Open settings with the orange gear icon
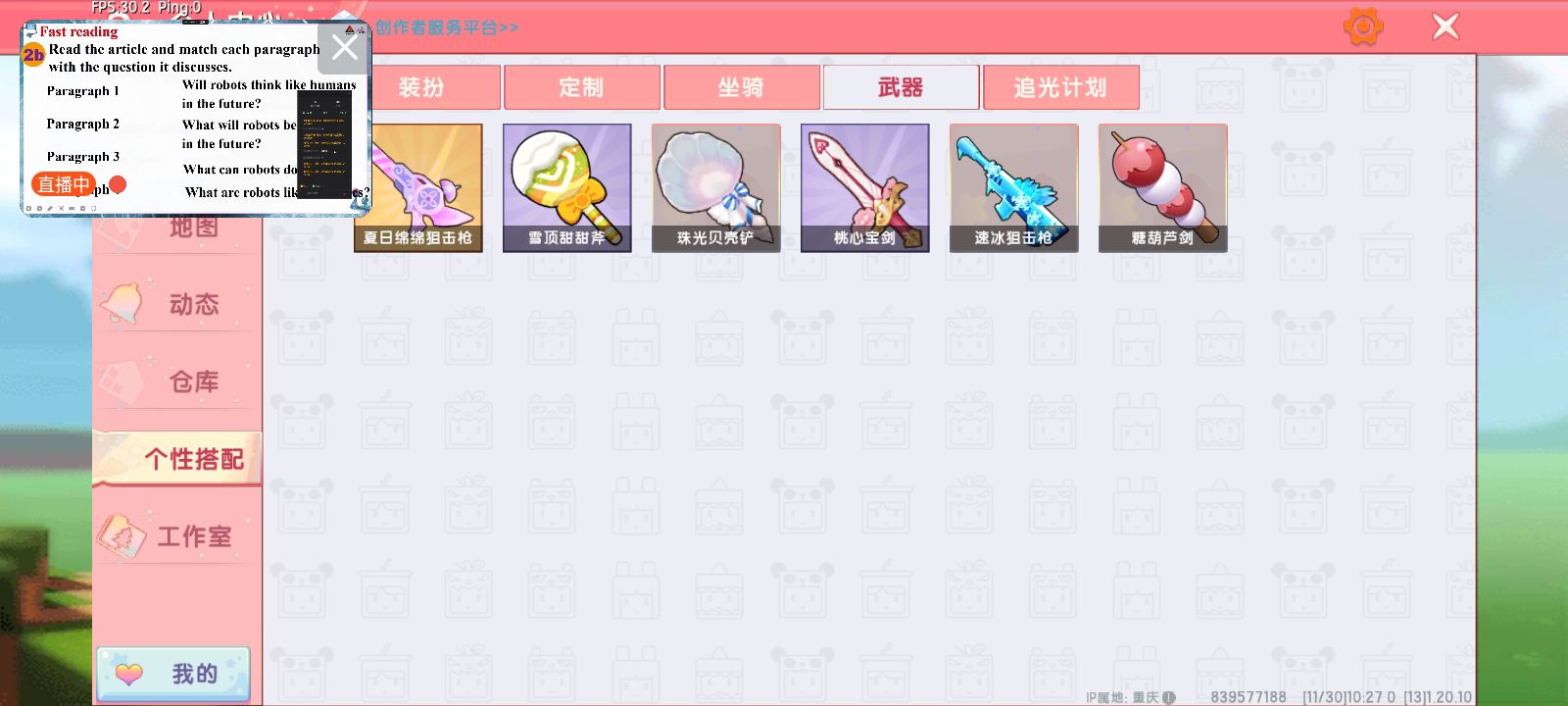Screen dimensions: 1568x706 [1363, 26]
